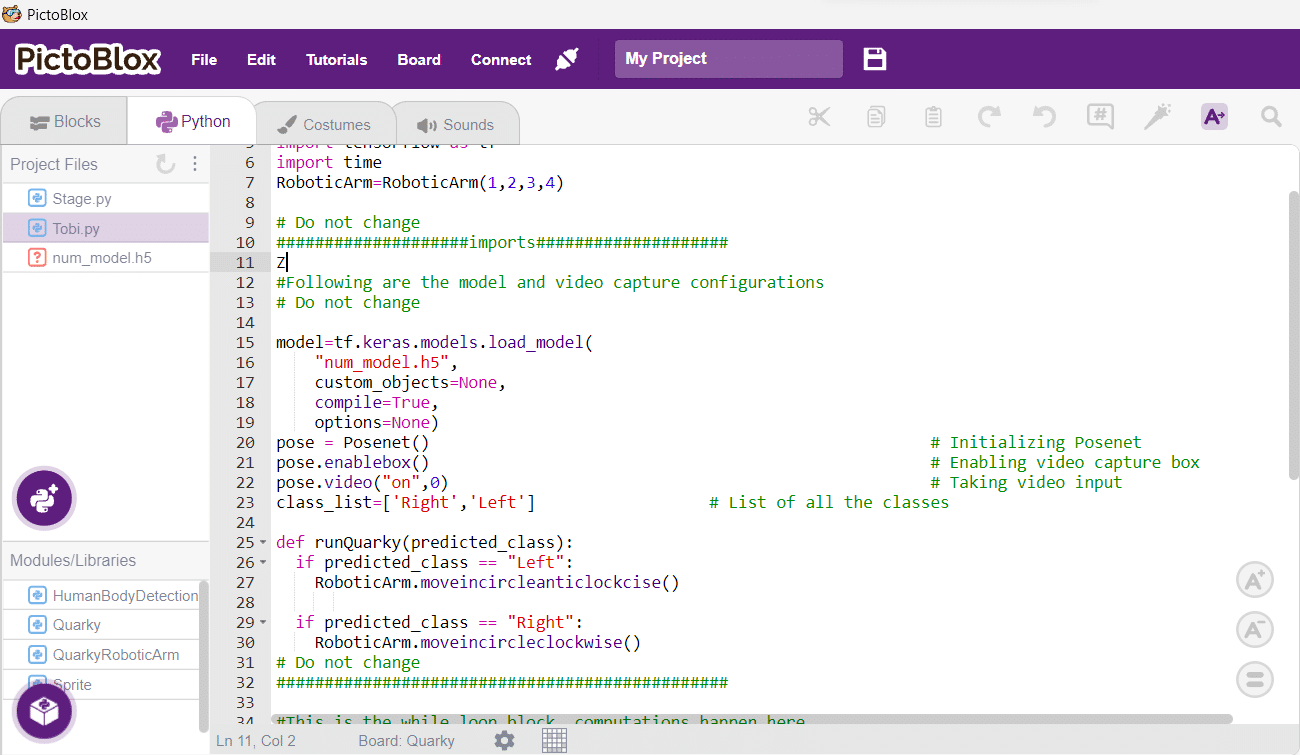Image resolution: width=1300 pixels, height=755 pixels.
Task: Click the board connection plug icon
Action: [x=567, y=59]
